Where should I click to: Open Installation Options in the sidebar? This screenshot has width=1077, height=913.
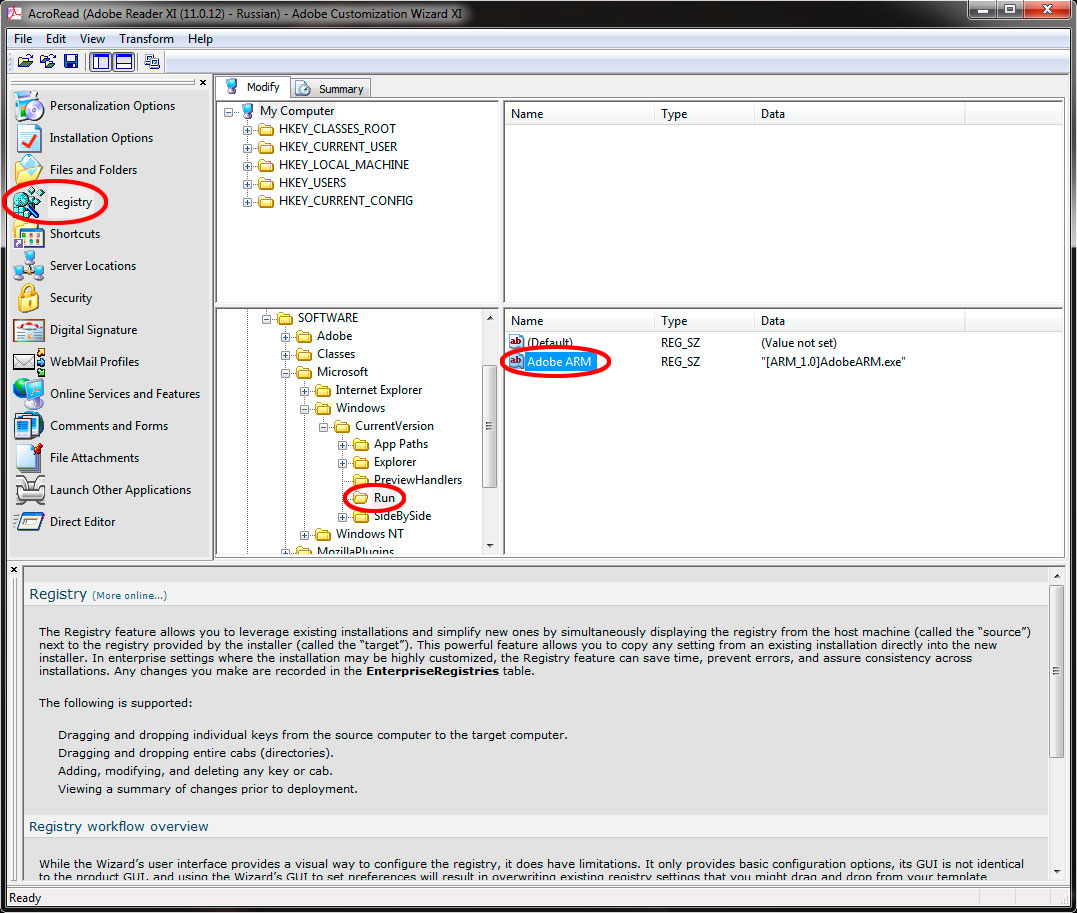pos(101,138)
